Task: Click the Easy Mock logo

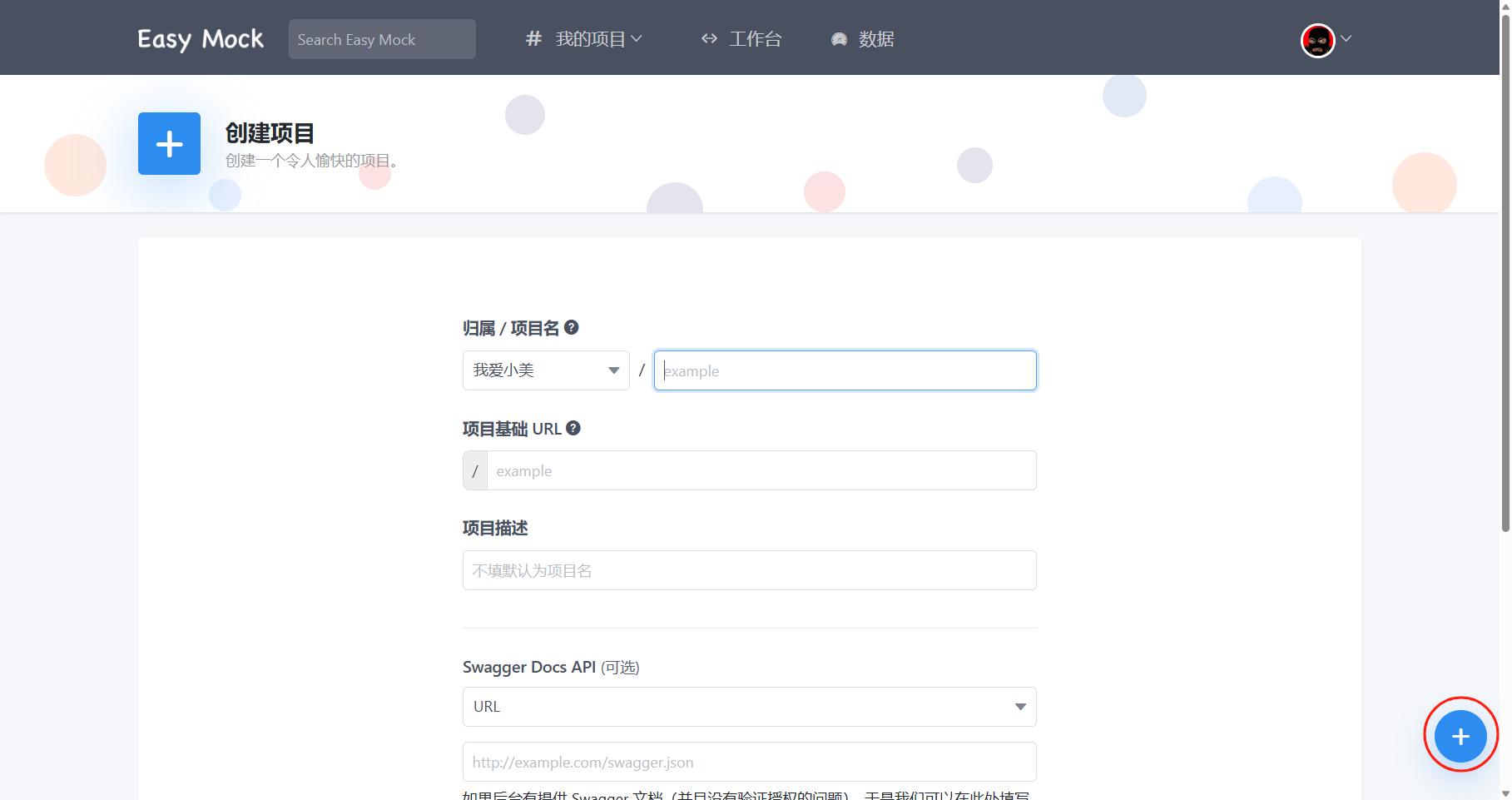Action: point(200,38)
